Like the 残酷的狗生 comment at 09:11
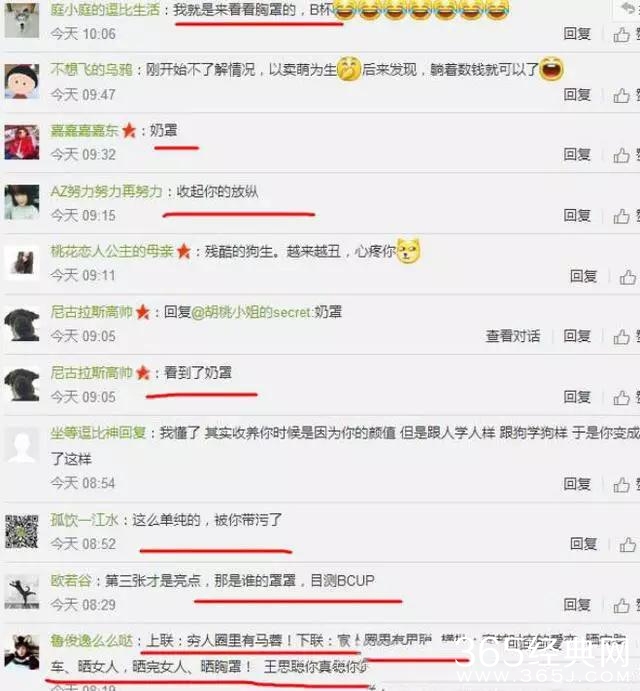The height and width of the screenshot is (691, 640). click(x=628, y=277)
